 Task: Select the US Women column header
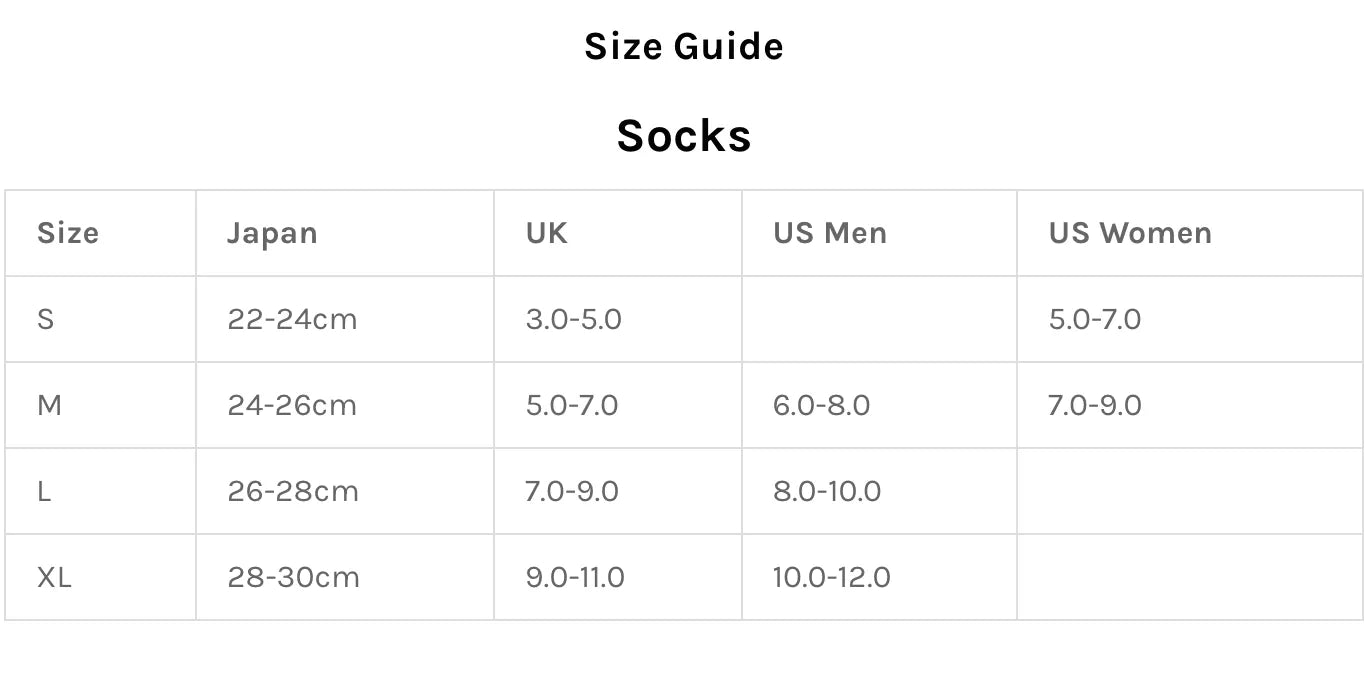[1130, 233]
